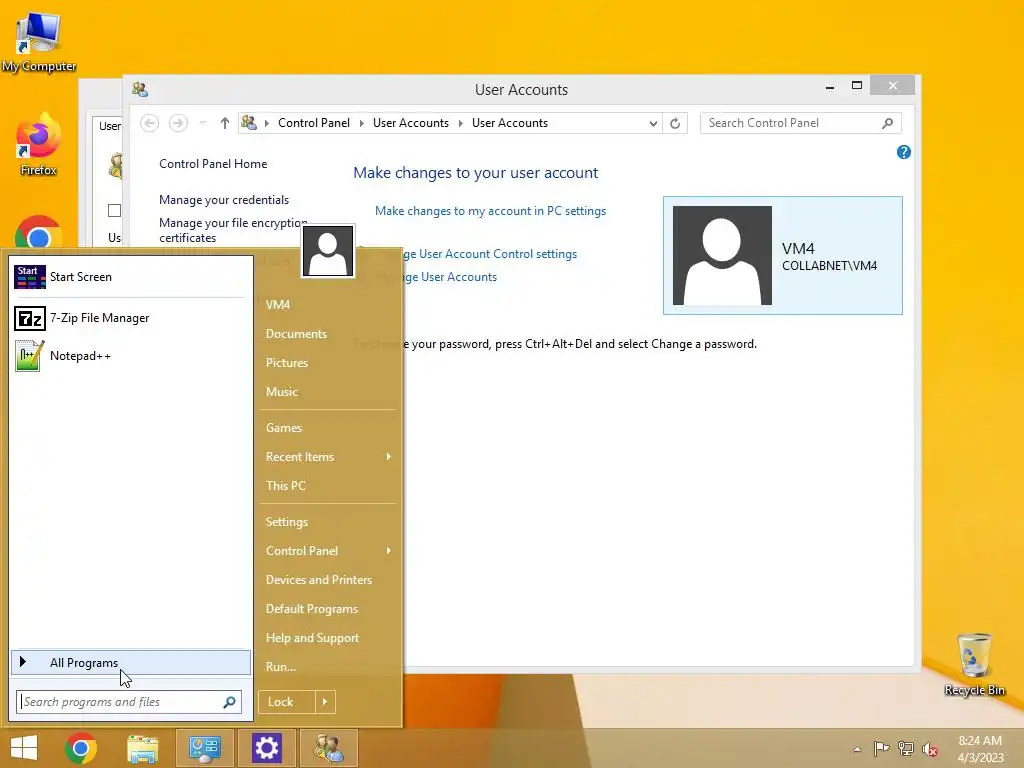Open Manage User Accounts link
1024x768 pixels.
click(449, 277)
